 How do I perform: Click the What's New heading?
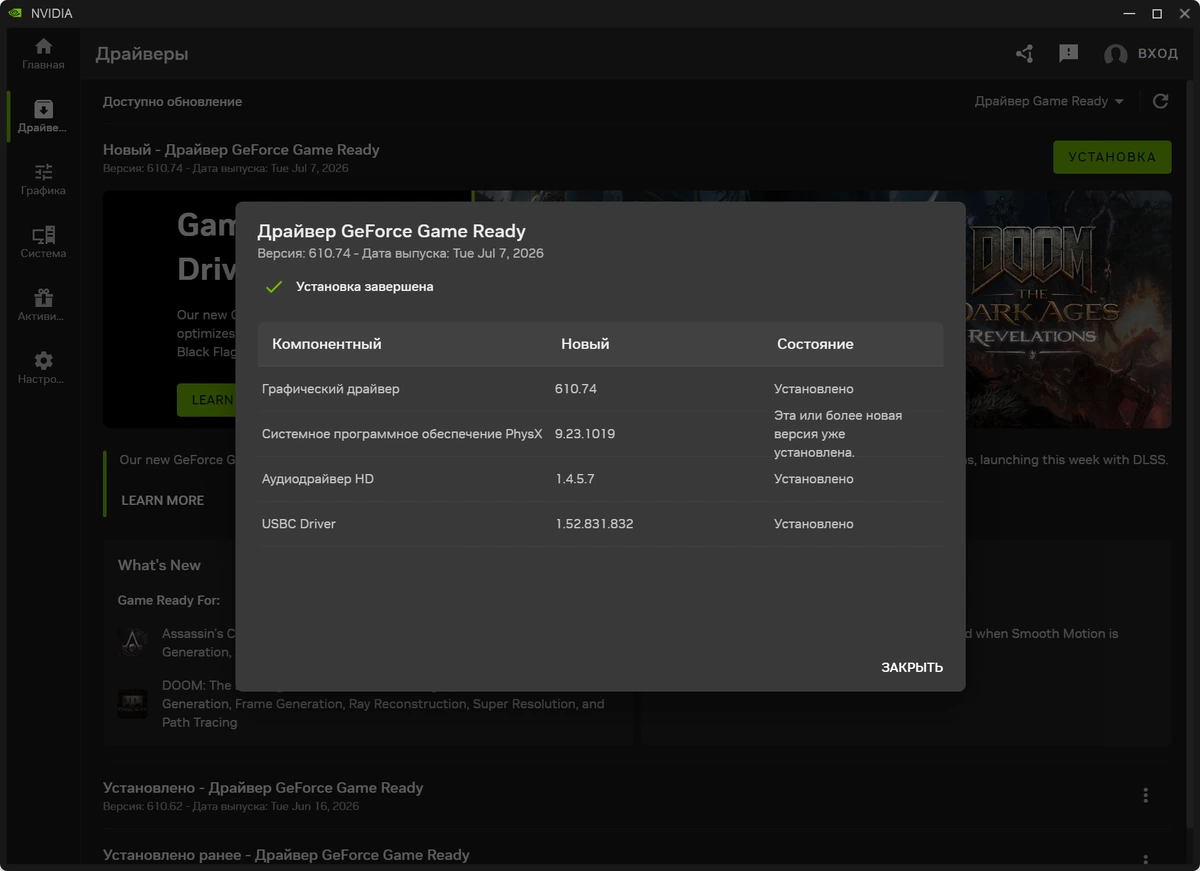[159, 565]
